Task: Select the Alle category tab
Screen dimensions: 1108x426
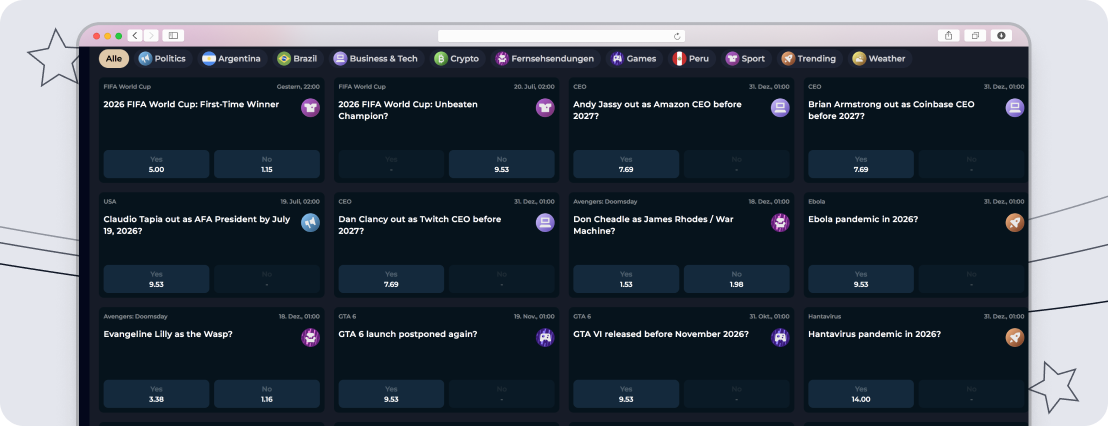Action: pyautogui.click(x=113, y=59)
